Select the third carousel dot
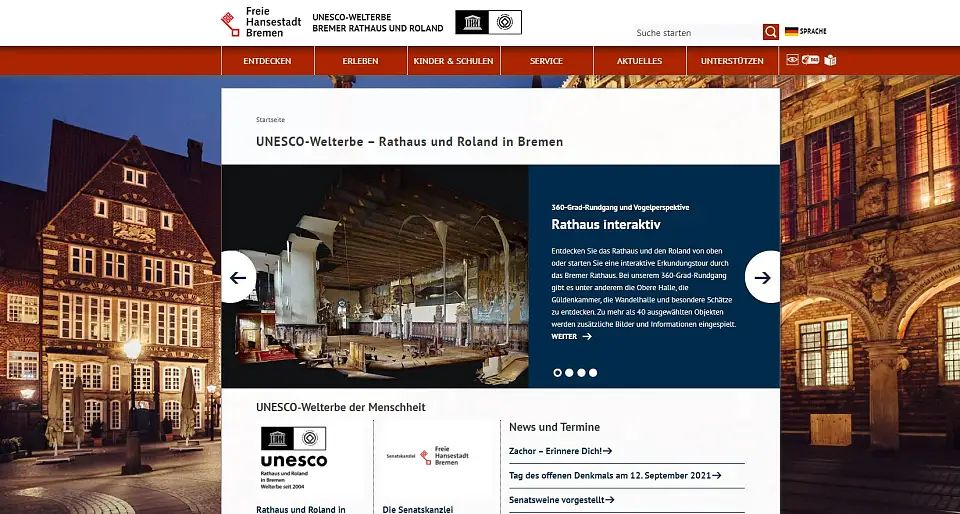Screen dimensions: 960x514 pyautogui.click(x=581, y=372)
